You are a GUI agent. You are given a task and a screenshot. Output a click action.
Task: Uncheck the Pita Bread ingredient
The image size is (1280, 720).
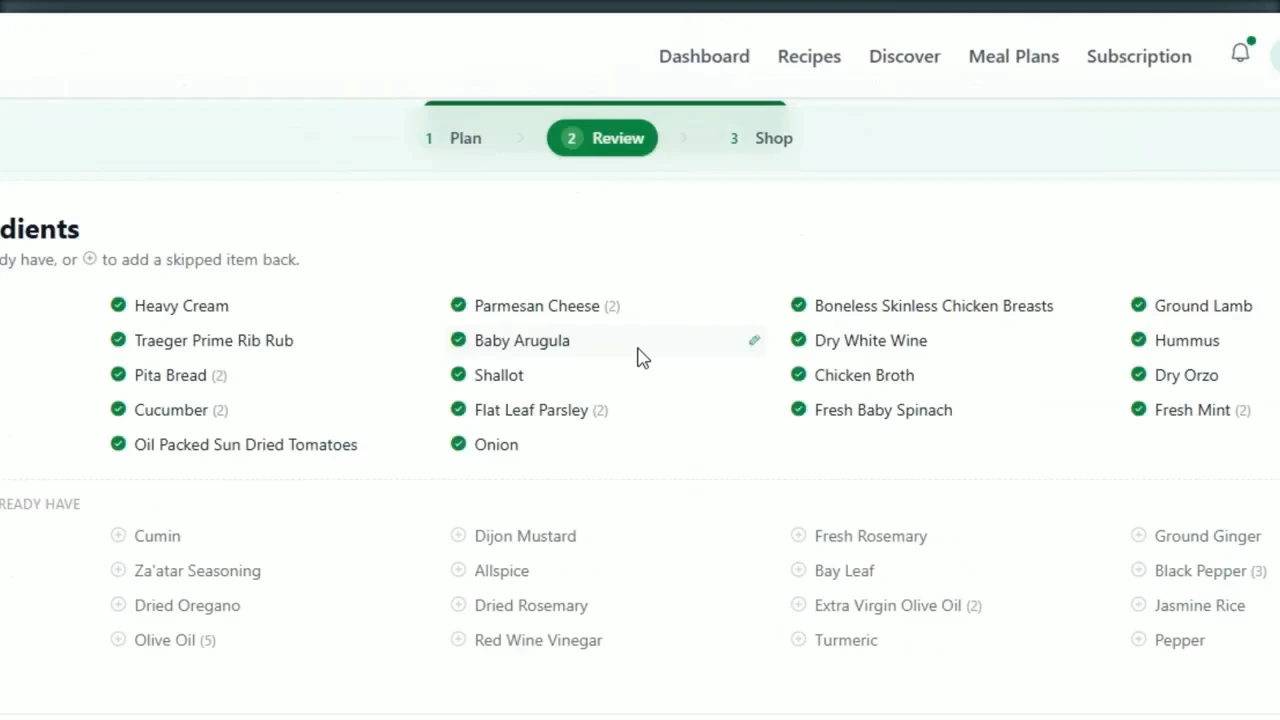click(118, 375)
